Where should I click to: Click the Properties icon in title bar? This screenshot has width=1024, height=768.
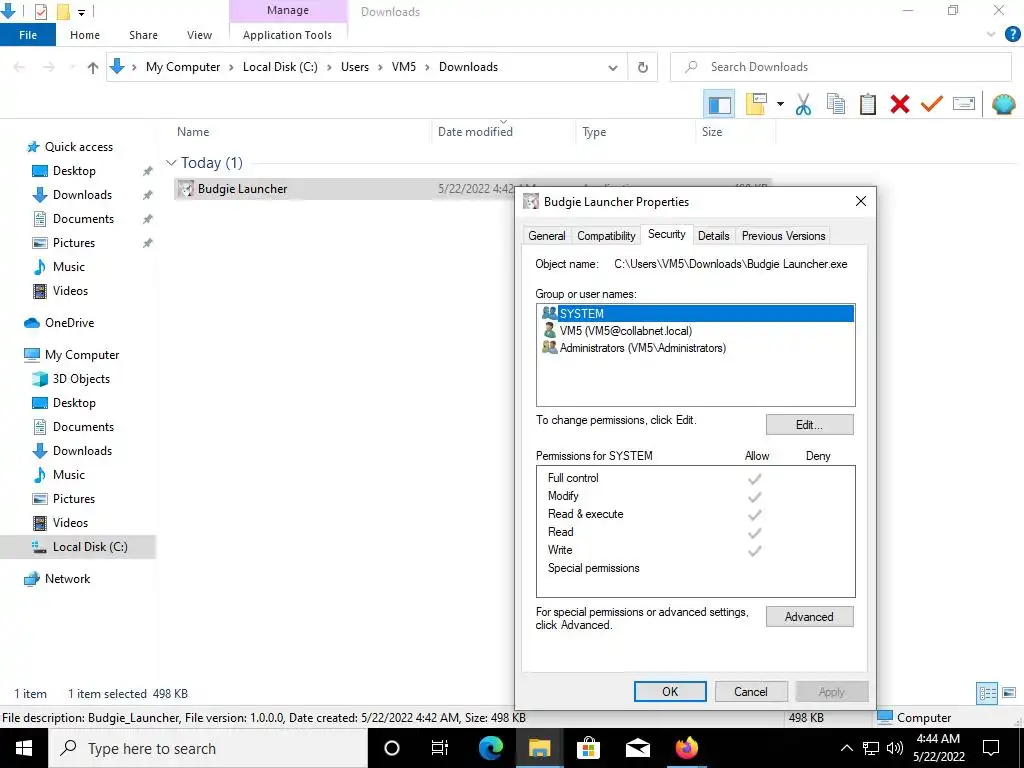(41, 12)
